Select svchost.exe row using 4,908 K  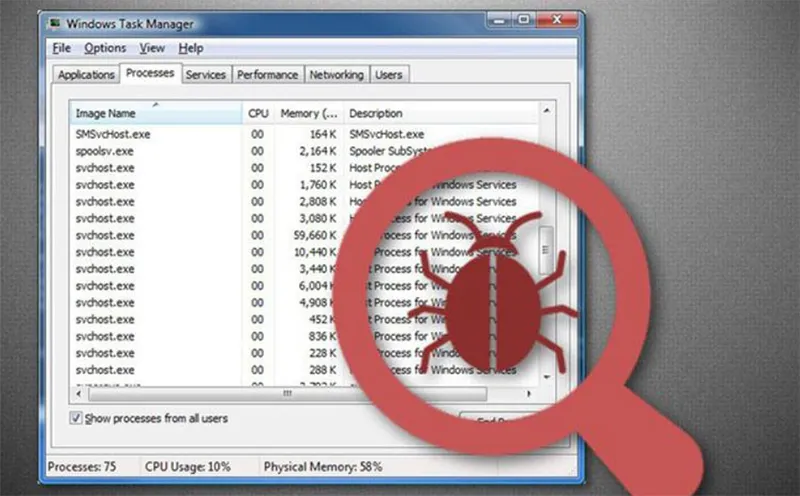point(304,303)
